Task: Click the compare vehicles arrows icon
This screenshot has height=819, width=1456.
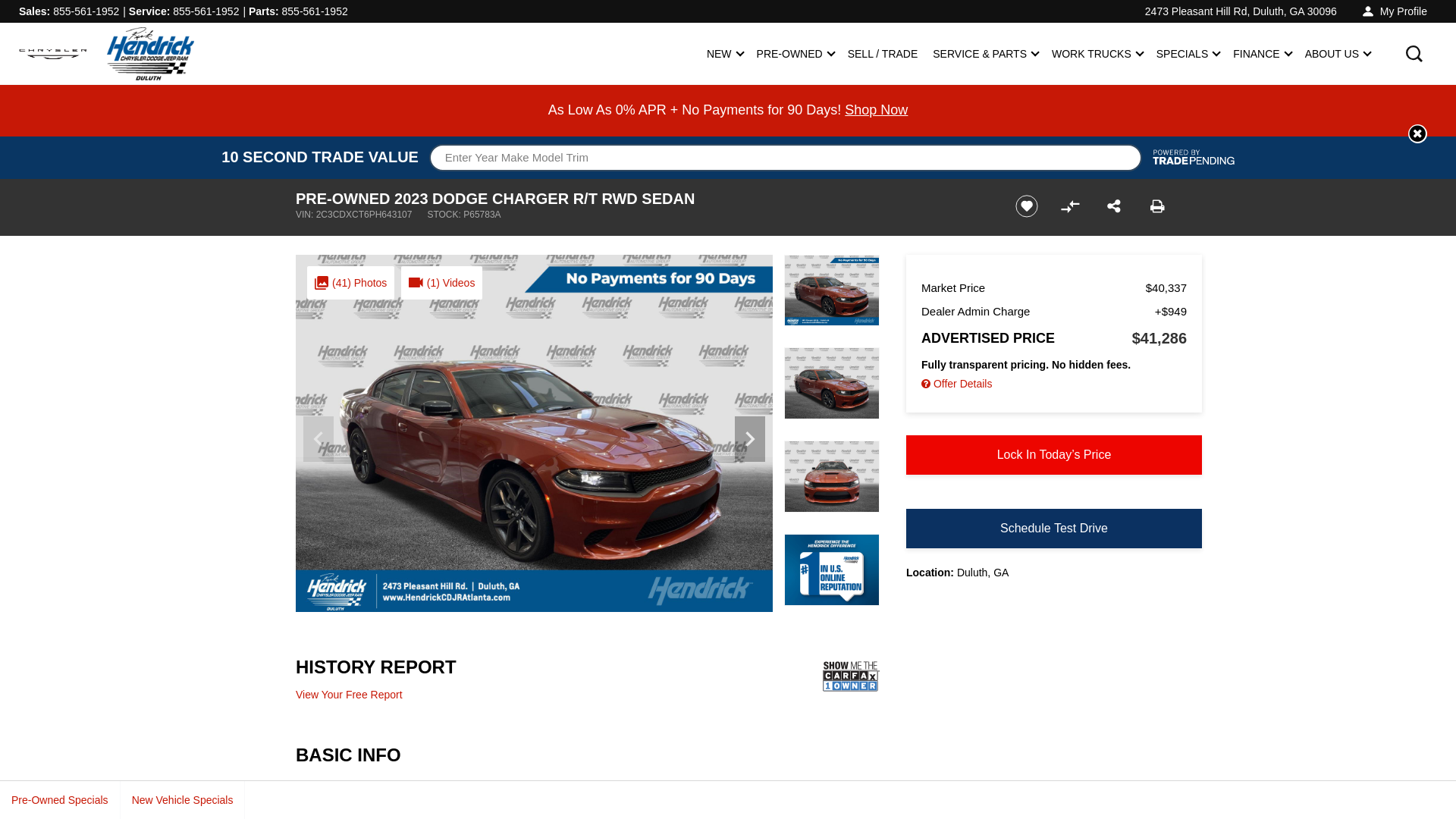Action: click(x=1070, y=206)
